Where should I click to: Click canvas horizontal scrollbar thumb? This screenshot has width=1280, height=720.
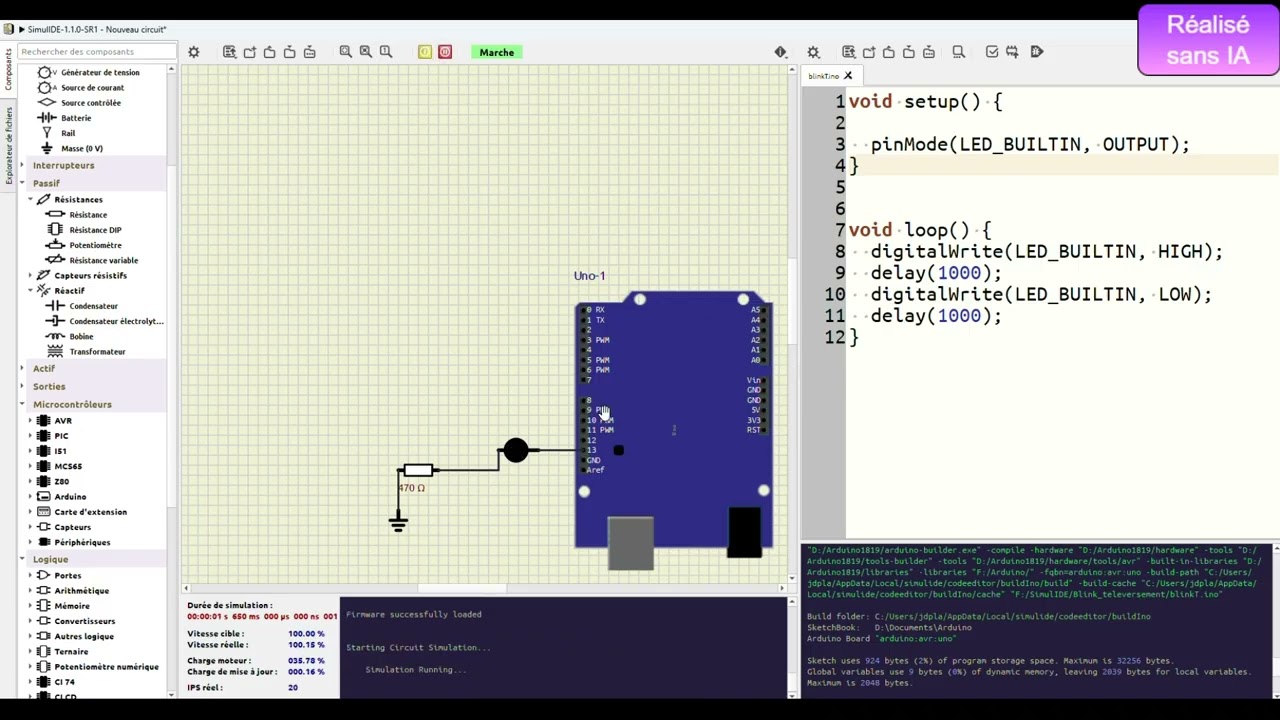click(462, 588)
